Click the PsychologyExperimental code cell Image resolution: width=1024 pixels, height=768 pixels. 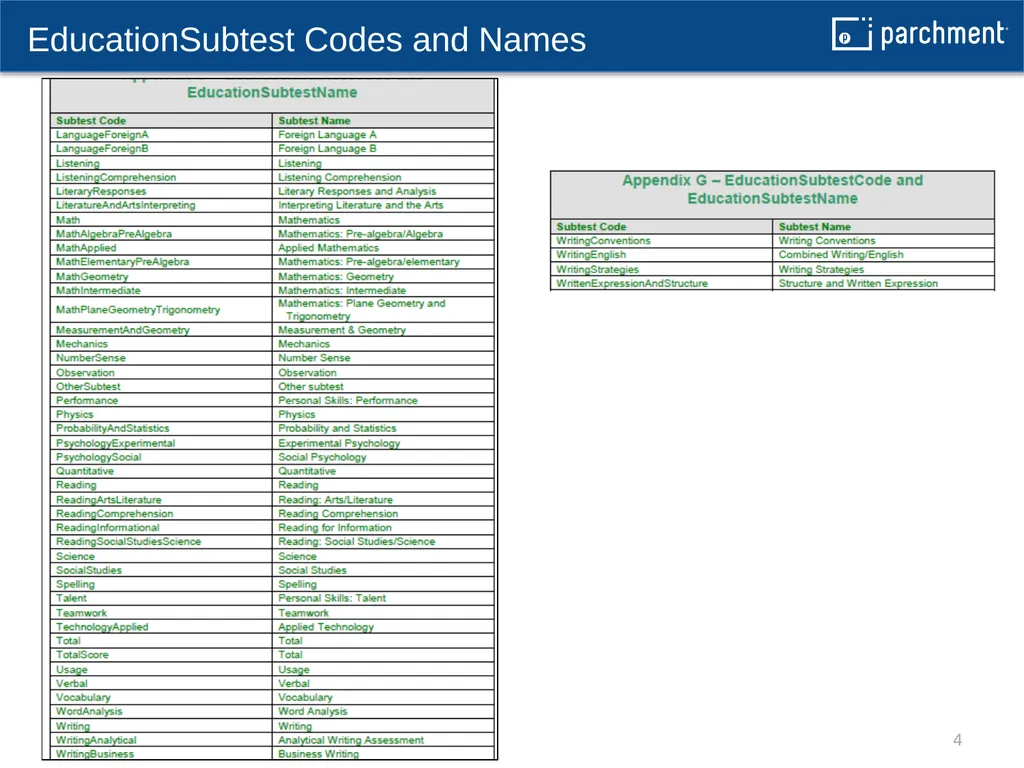tap(161, 443)
